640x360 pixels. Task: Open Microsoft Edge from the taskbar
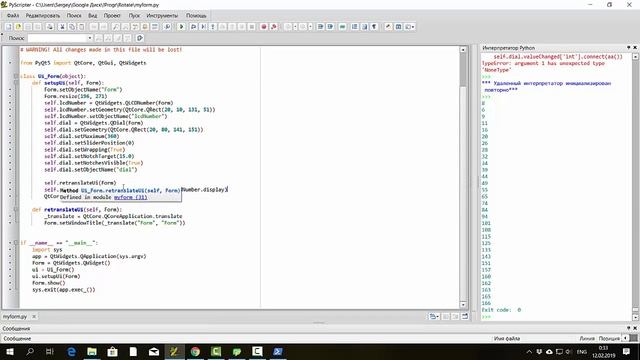pos(71,351)
